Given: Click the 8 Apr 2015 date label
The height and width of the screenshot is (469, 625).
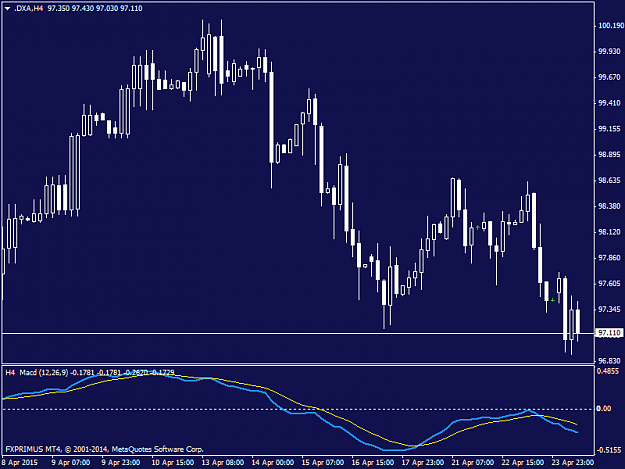Looking at the screenshot, I should (x=20, y=463).
